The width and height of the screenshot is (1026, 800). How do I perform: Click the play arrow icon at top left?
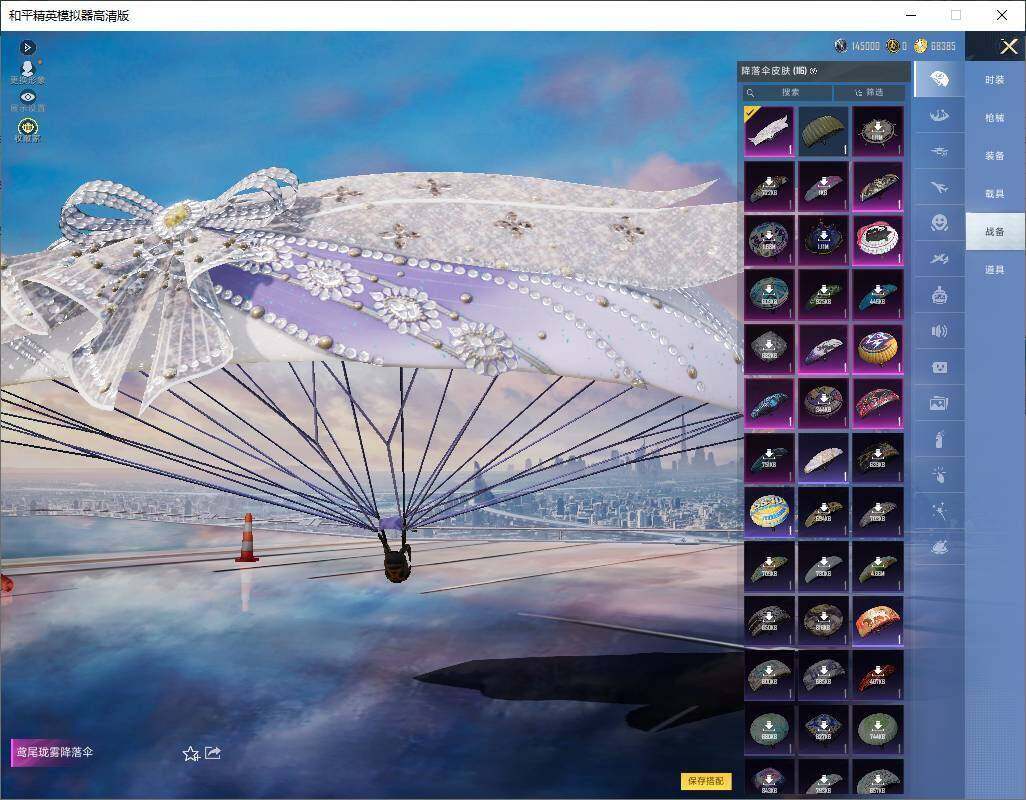click(27, 47)
